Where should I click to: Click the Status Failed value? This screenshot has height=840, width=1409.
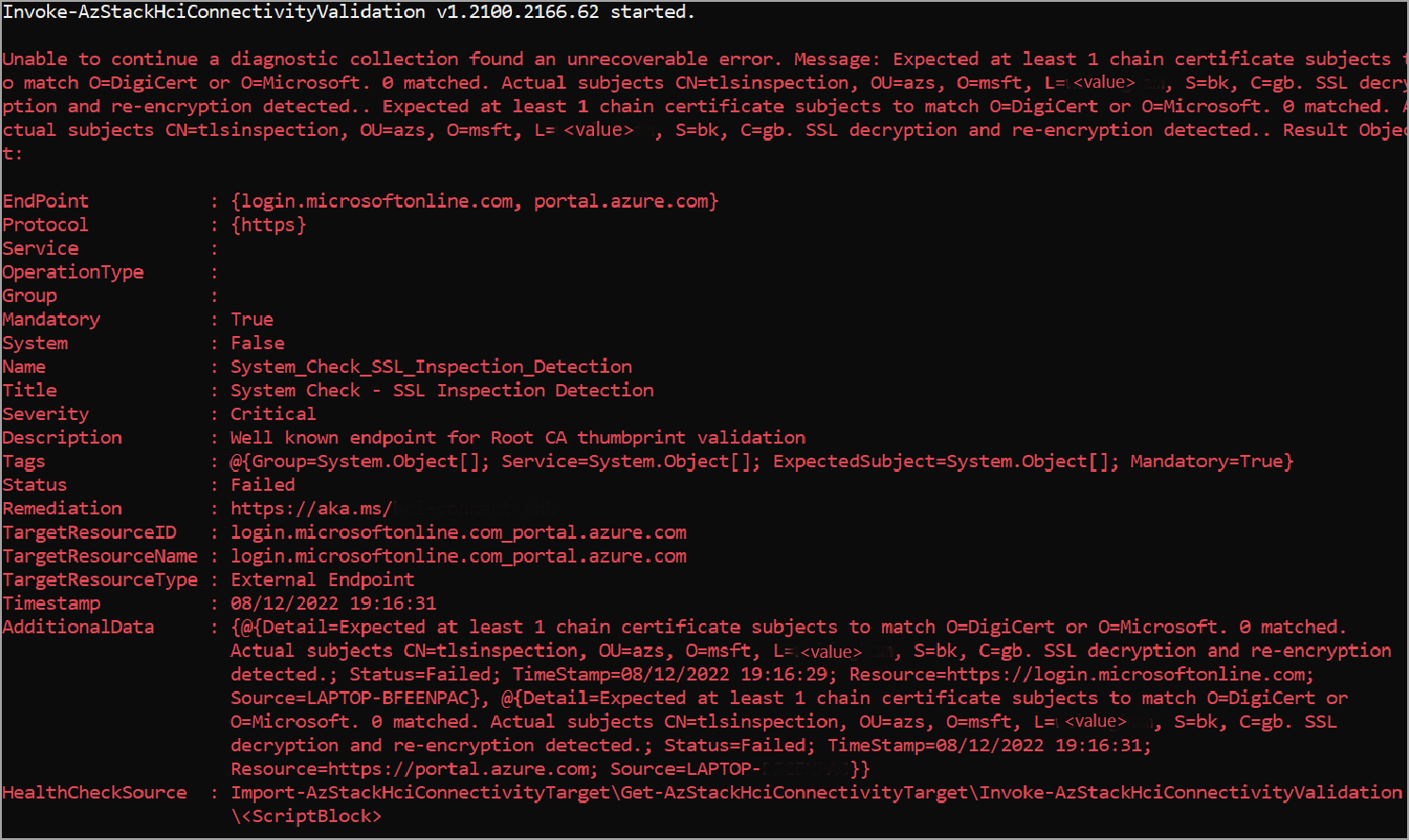pos(263,484)
